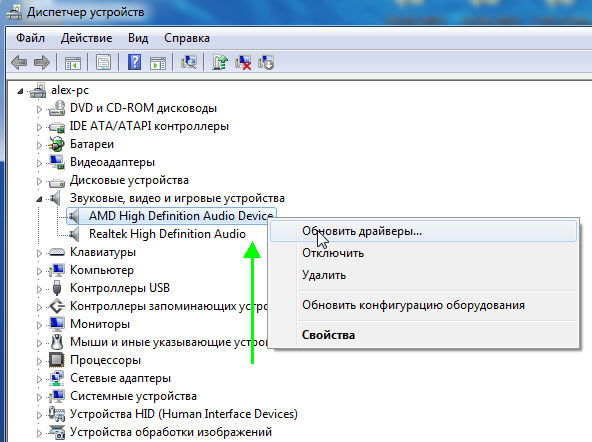Click the Back arrow toolbar icon
Image resolution: width=592 pixels, height=442 pixels.
tap(19, 62)
